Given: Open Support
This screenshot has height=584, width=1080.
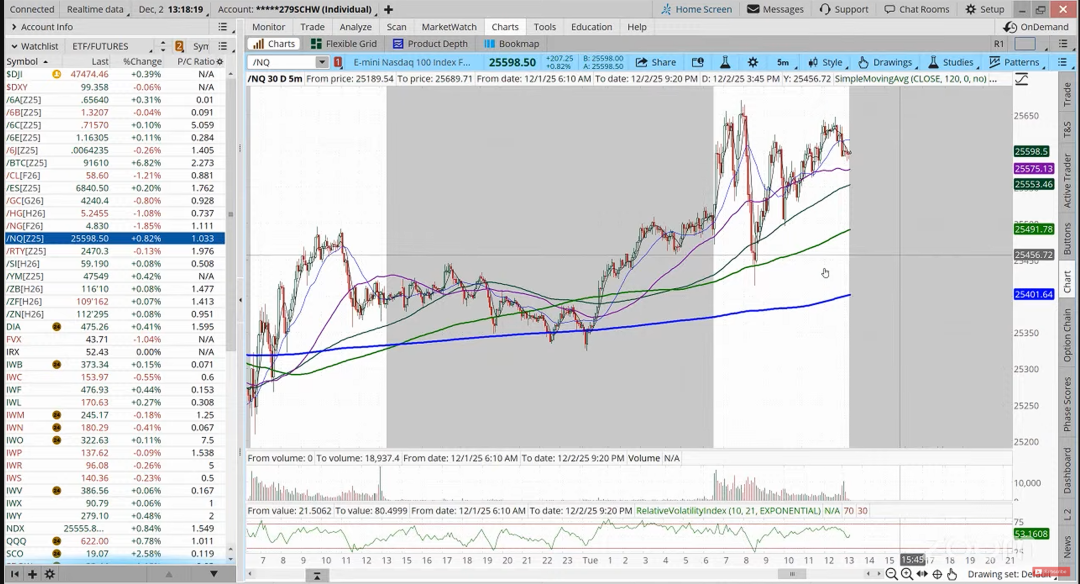Looking at the screenshot, I should 844,9.
